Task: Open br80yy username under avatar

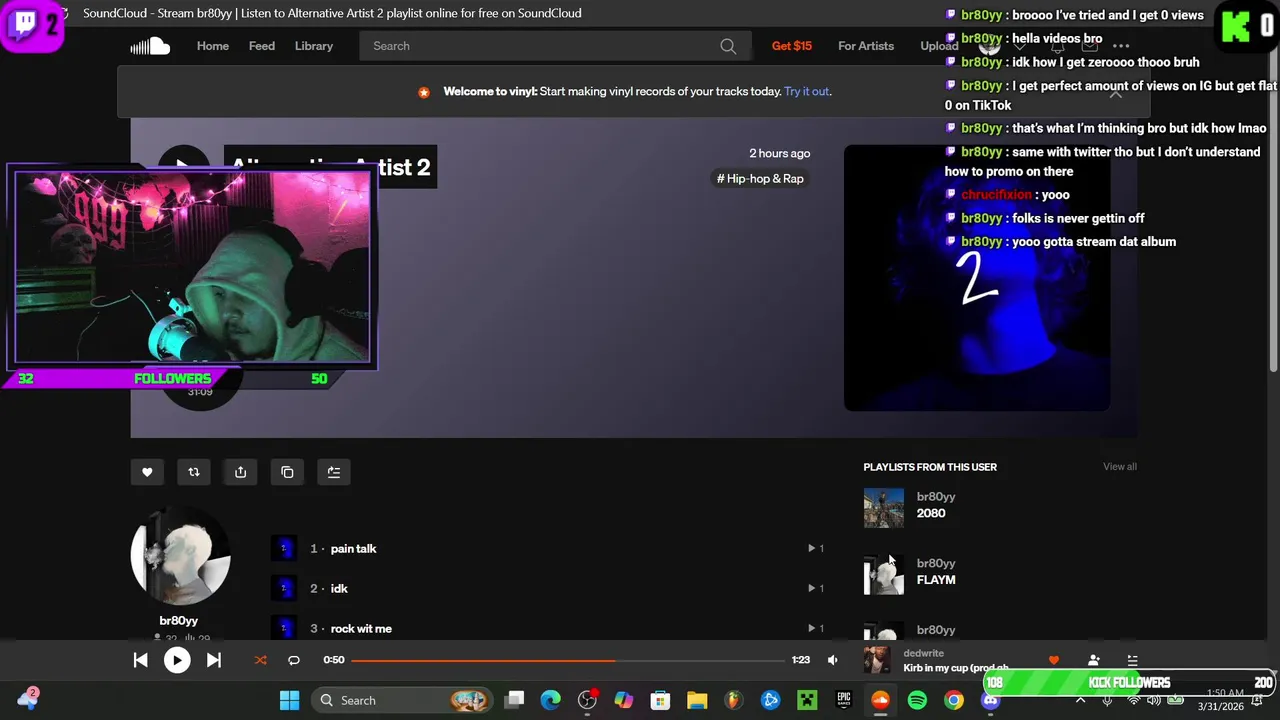Action: click(179, 621)
